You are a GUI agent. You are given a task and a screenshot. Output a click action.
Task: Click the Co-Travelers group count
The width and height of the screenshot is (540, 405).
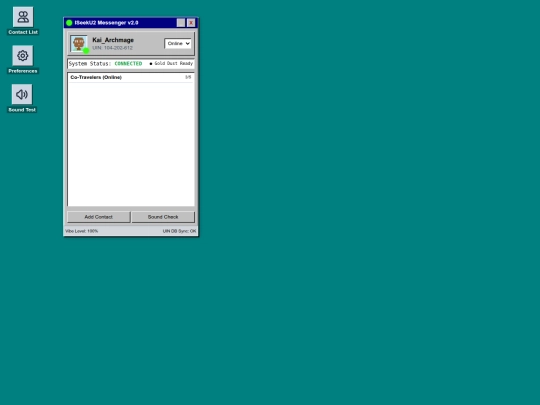(x=188, y=77)
